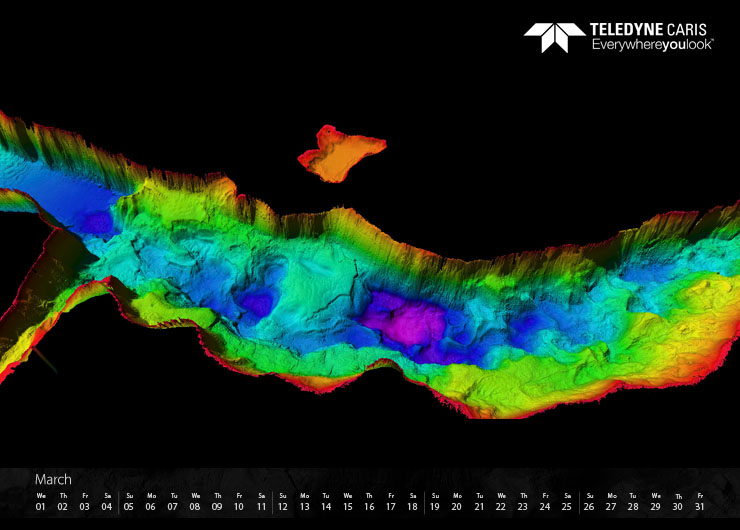The width and height of the screenshot is (740, 530).
Task: Pick date 28 in March
Action: tap(633, 506)
